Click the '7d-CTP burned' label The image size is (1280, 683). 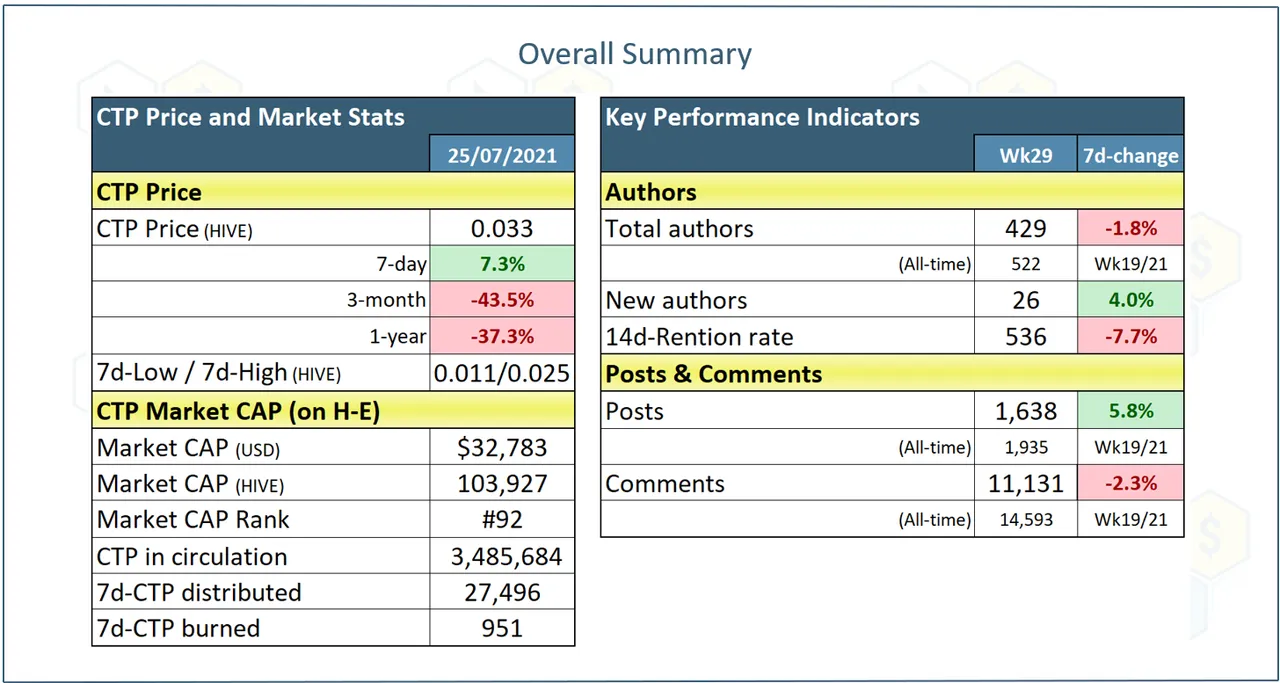click(178, 629)
